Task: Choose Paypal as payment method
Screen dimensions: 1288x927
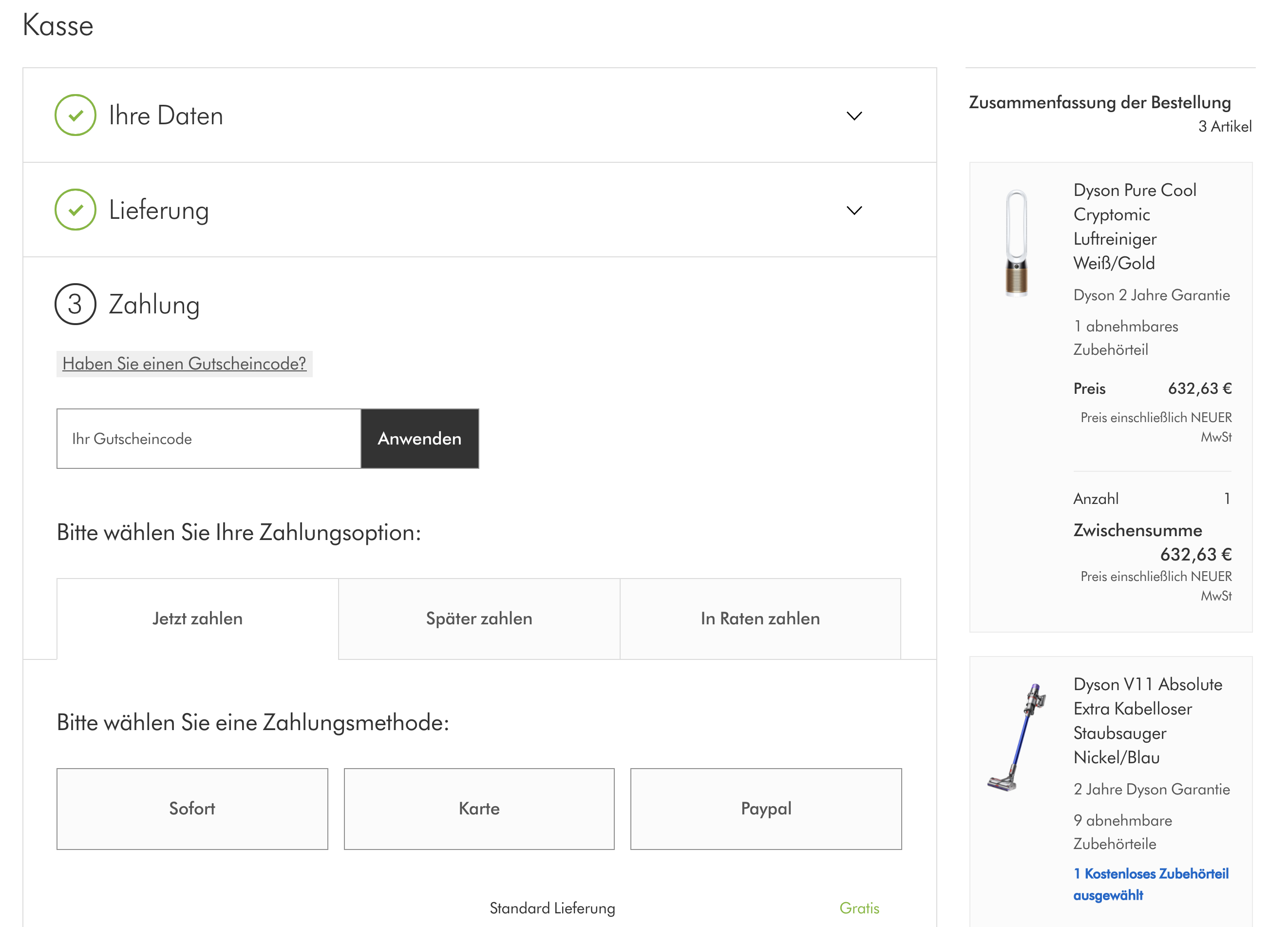Action: pyautogui.click(x=765, y=810)
